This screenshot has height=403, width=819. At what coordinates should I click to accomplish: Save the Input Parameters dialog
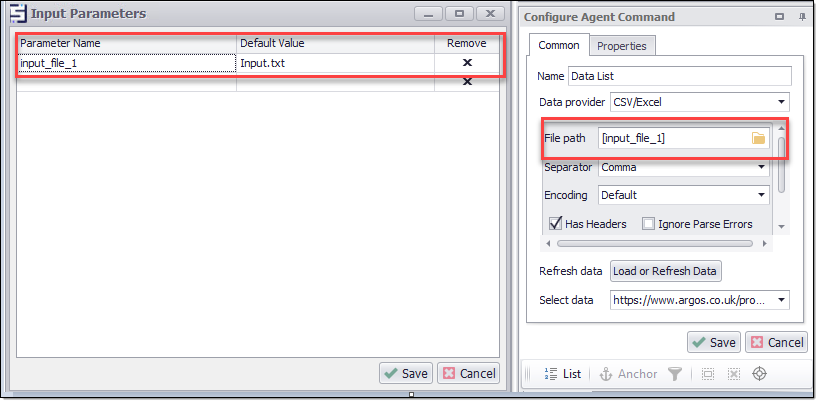[x=405, y=373]
